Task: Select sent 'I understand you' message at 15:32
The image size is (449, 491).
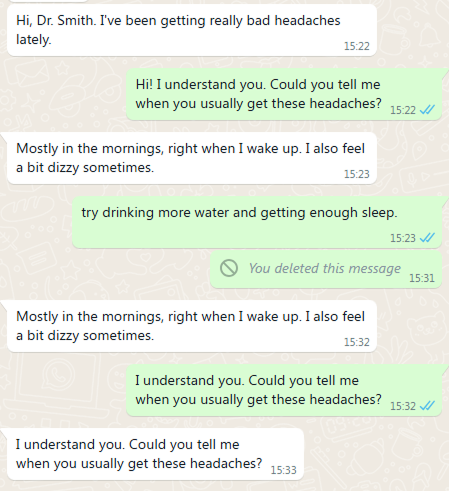Action: [284, 390]
